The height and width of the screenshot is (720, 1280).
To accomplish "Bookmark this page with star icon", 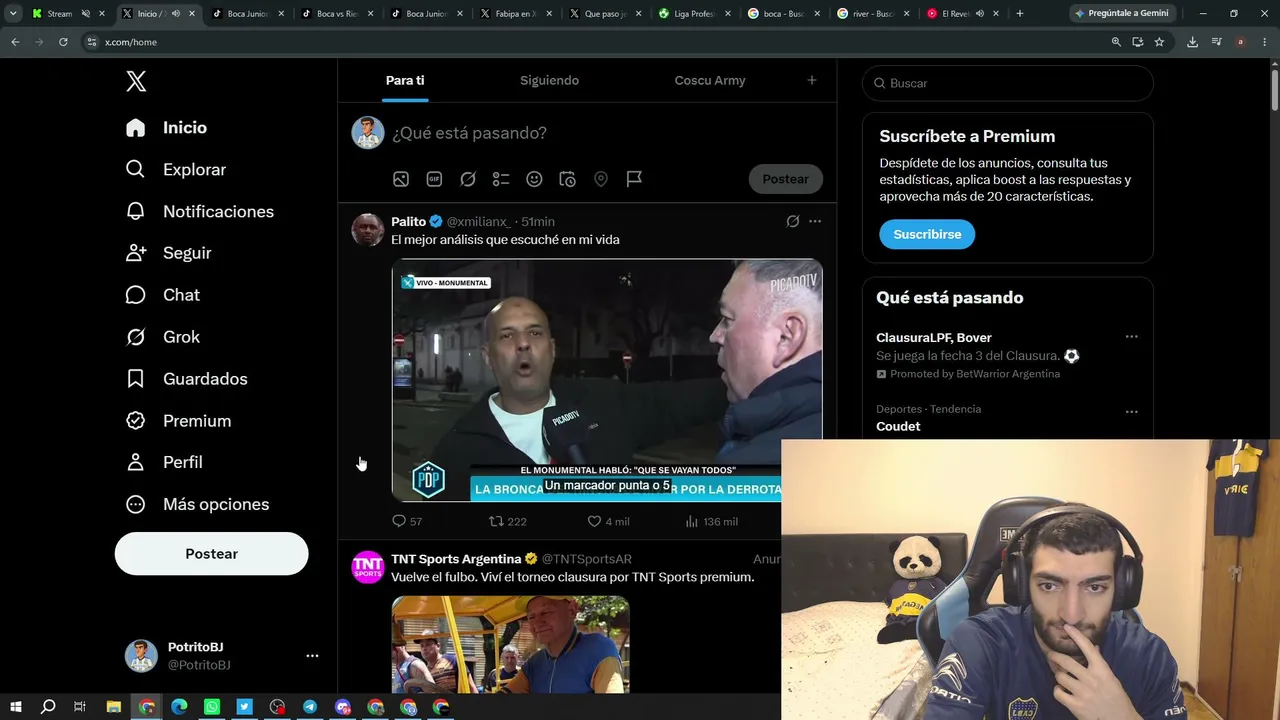I will click(x=1159, y=42).
